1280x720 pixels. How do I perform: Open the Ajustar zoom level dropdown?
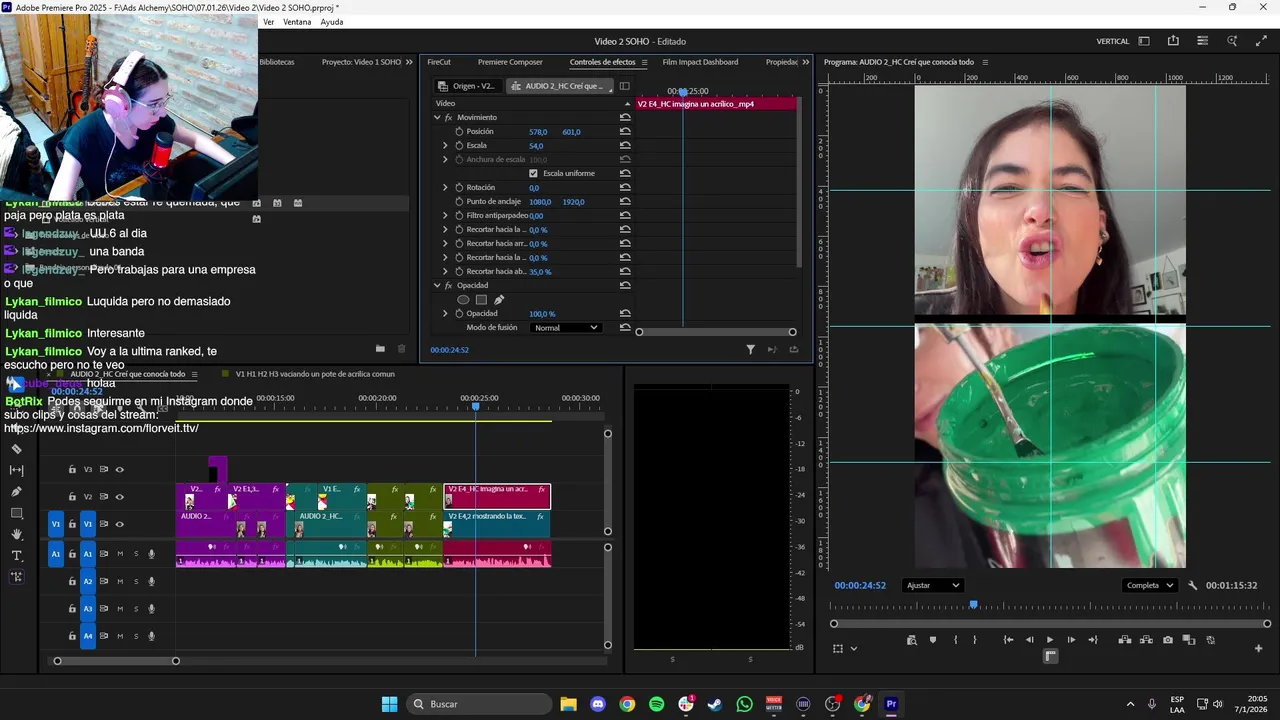pyautogui.click(x=933, y=585)
